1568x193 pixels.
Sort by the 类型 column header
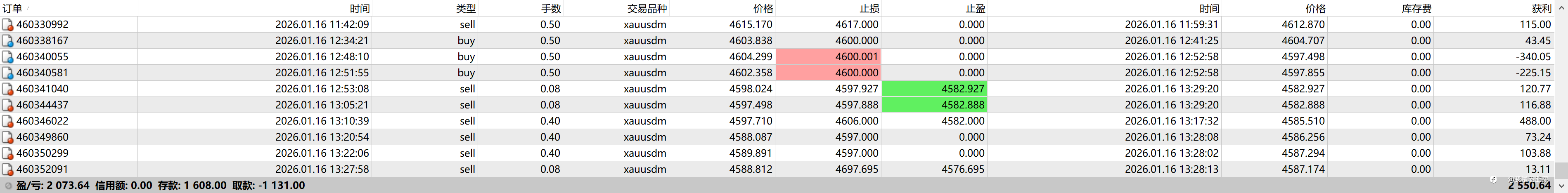coord(466,9)
